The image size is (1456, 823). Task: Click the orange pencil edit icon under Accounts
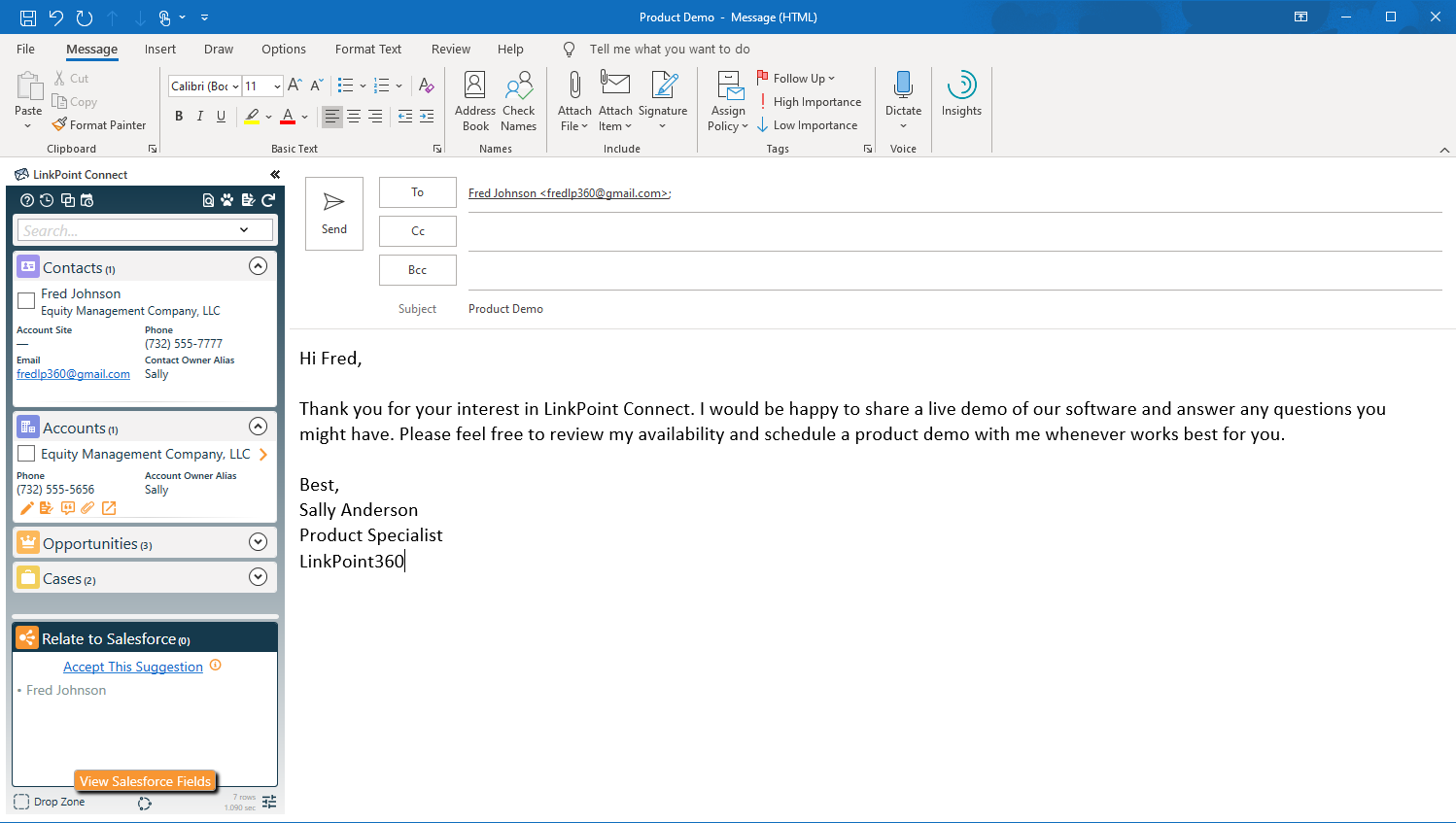26,508
